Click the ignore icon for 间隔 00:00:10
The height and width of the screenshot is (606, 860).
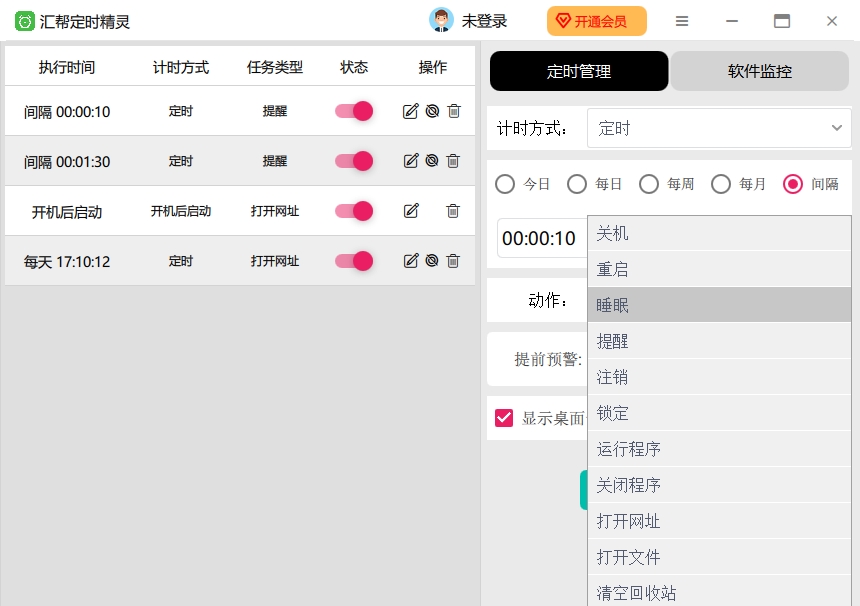(432, 111)
